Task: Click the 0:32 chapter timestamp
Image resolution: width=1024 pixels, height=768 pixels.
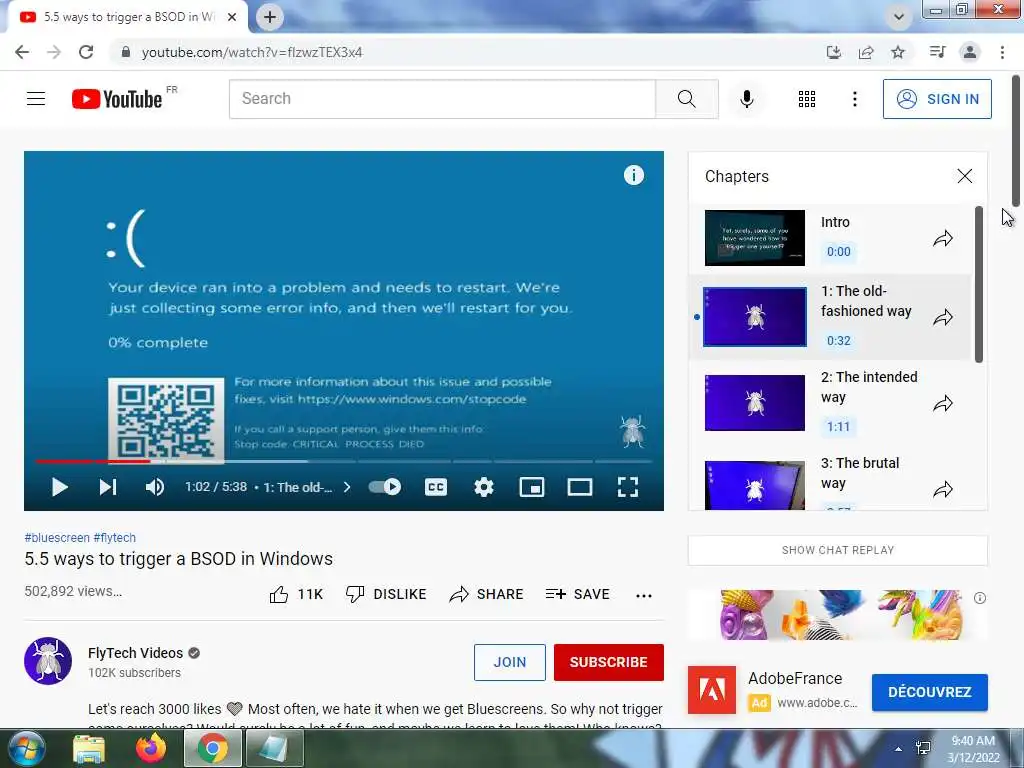Action: pos(839,340)
